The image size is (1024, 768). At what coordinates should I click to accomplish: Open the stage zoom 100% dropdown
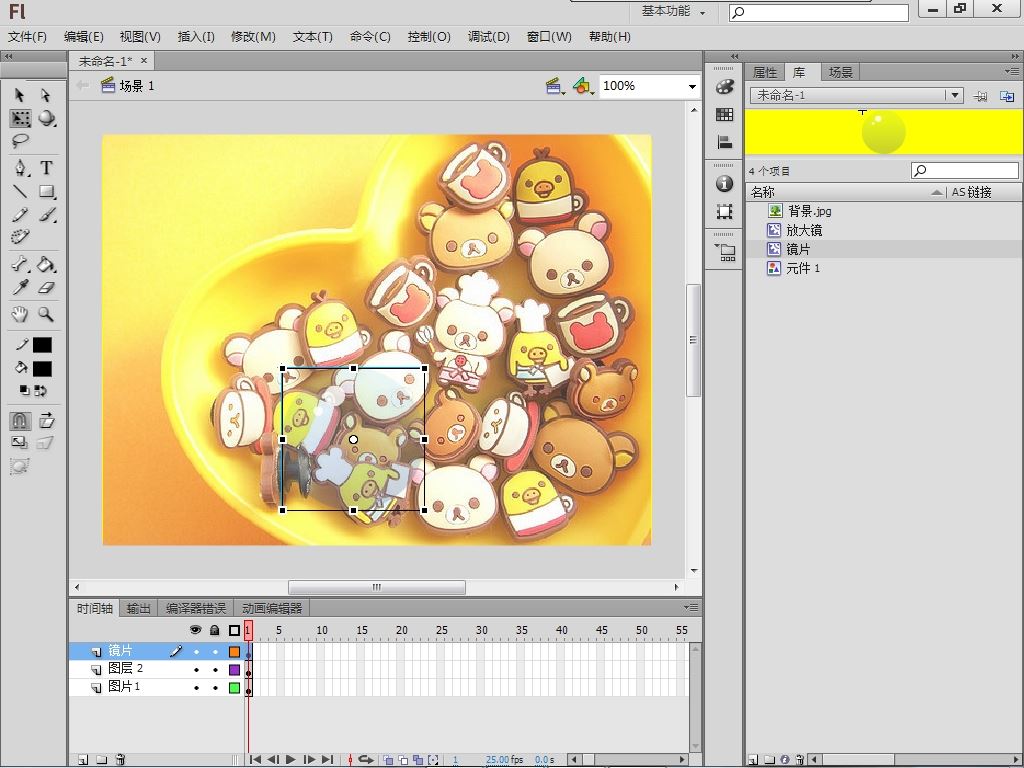[x=691, y=87]
